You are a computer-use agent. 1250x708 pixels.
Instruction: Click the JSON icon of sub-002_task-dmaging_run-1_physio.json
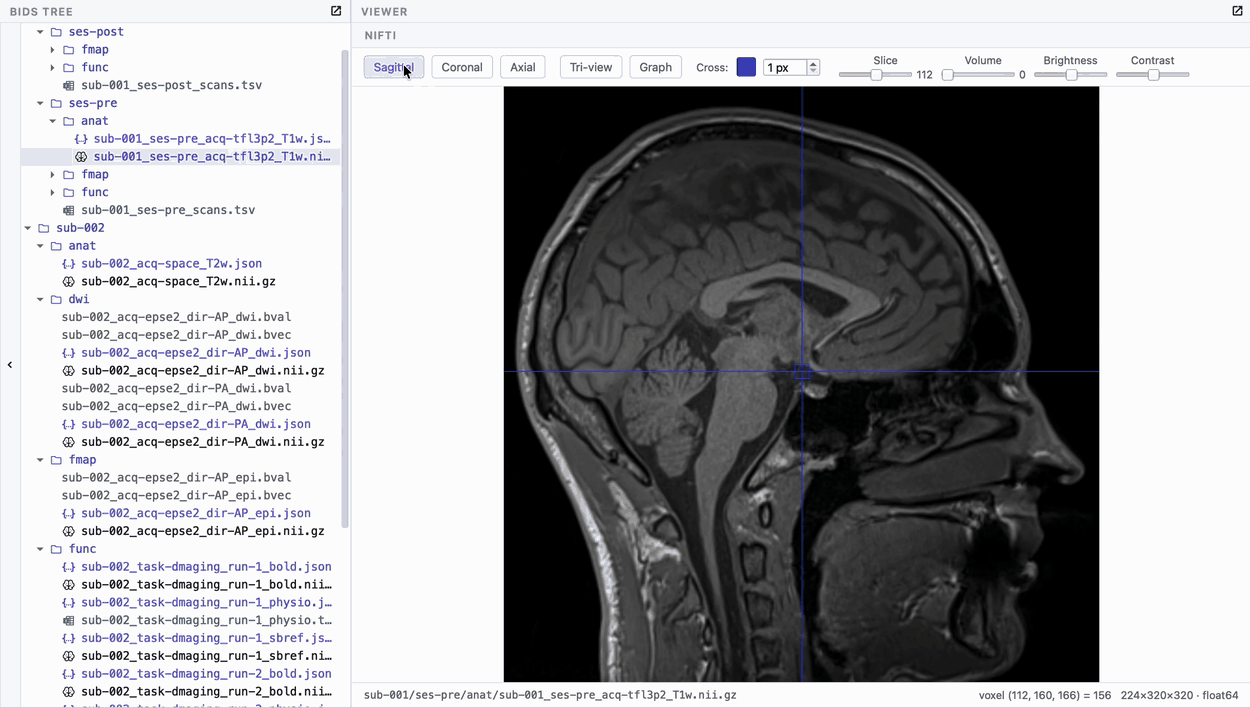click(x=69, y=603)
